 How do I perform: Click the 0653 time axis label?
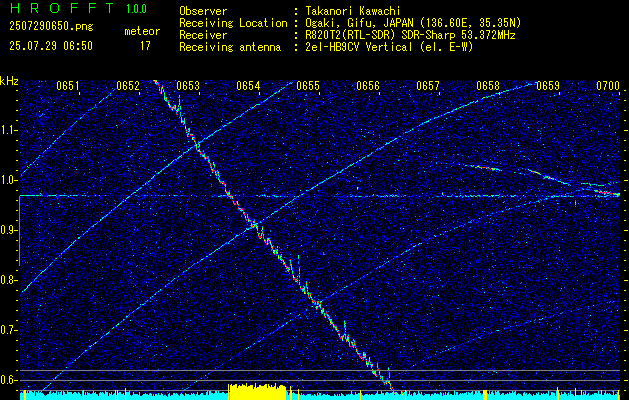[188, 86]
